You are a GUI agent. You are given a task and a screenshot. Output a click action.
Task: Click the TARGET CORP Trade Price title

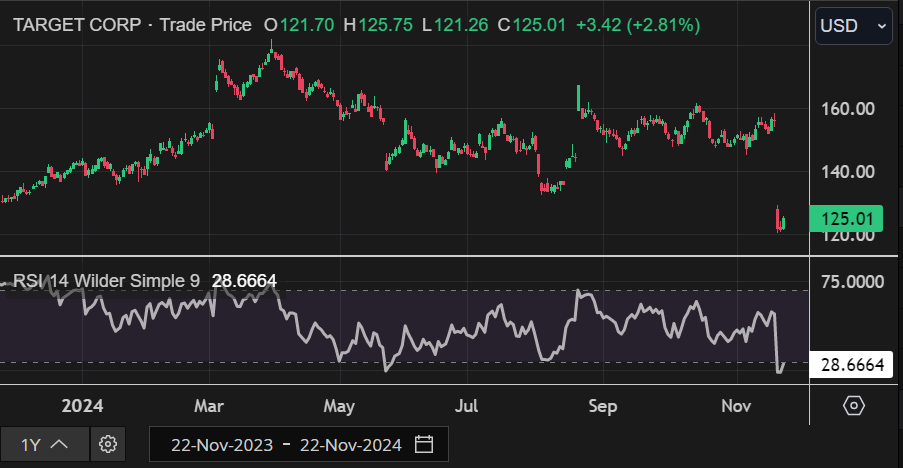(x=132, y=25)
